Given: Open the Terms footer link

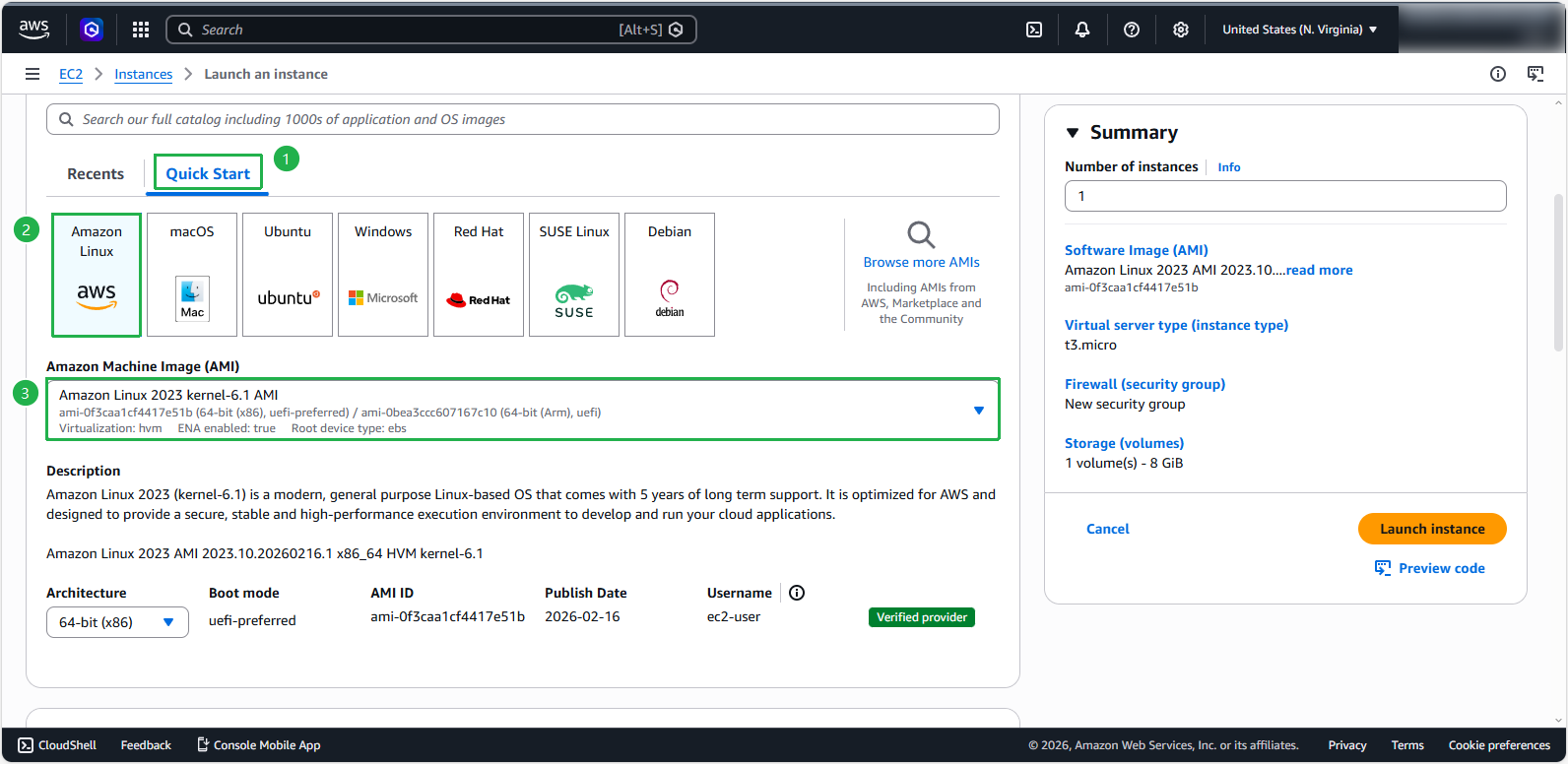Looking at the screenshot, I should coord(1407,745).
